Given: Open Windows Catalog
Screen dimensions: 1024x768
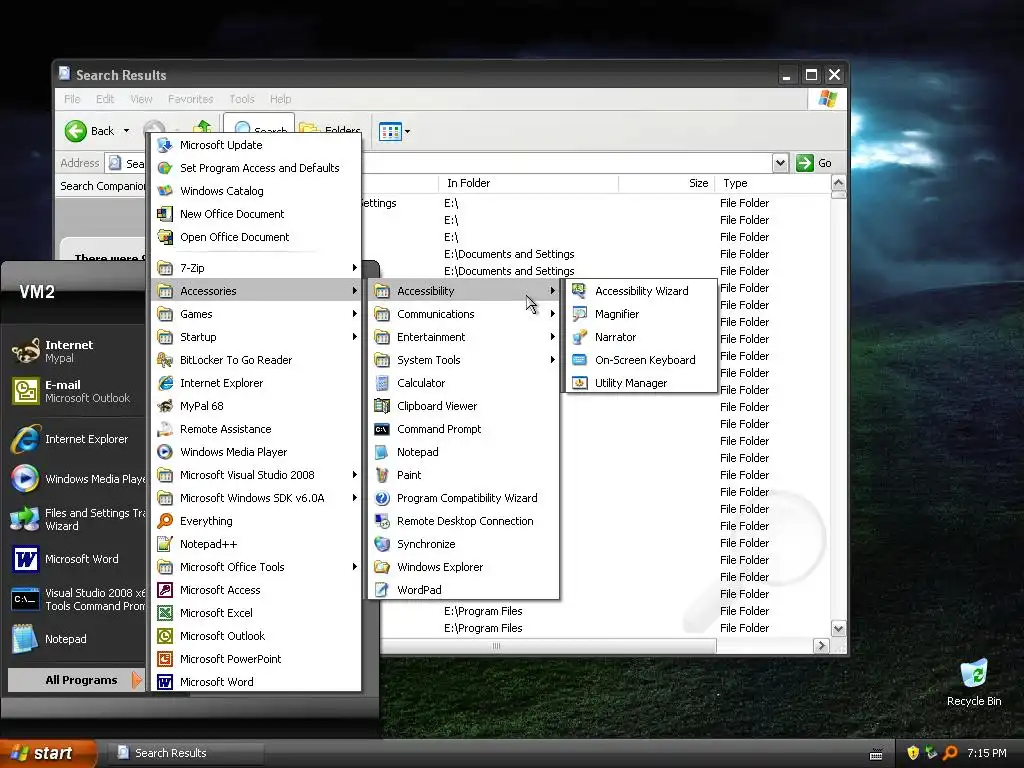Looking at the screenshot, I should [x=256, y=191].
